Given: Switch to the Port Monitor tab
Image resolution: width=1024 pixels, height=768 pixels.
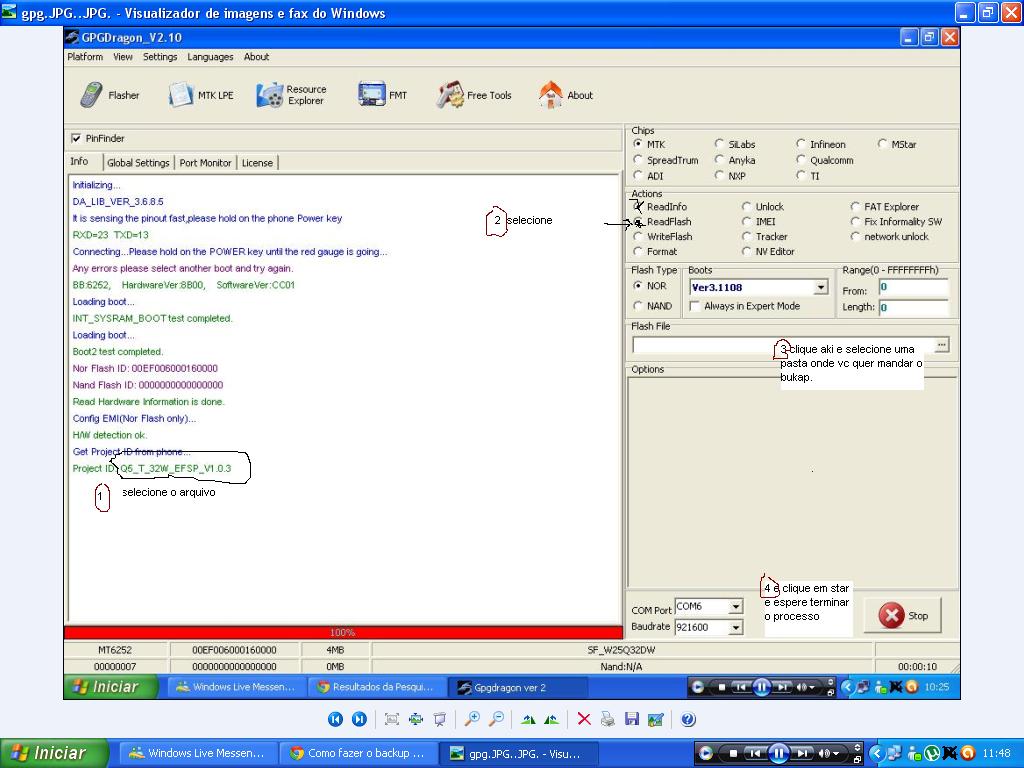Looking at the screenshot, I should [206, 163].
